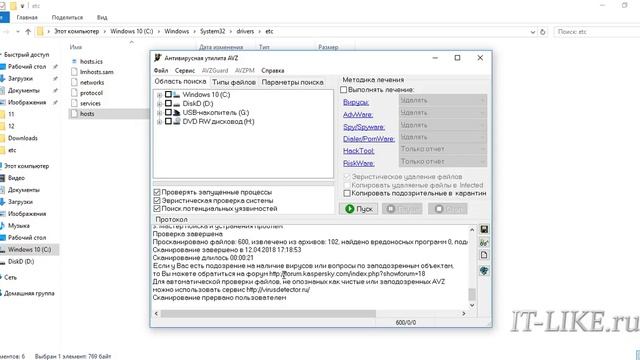
Task: Check the DiskD (D:) scan checkbox
Action: coord(168,104)
